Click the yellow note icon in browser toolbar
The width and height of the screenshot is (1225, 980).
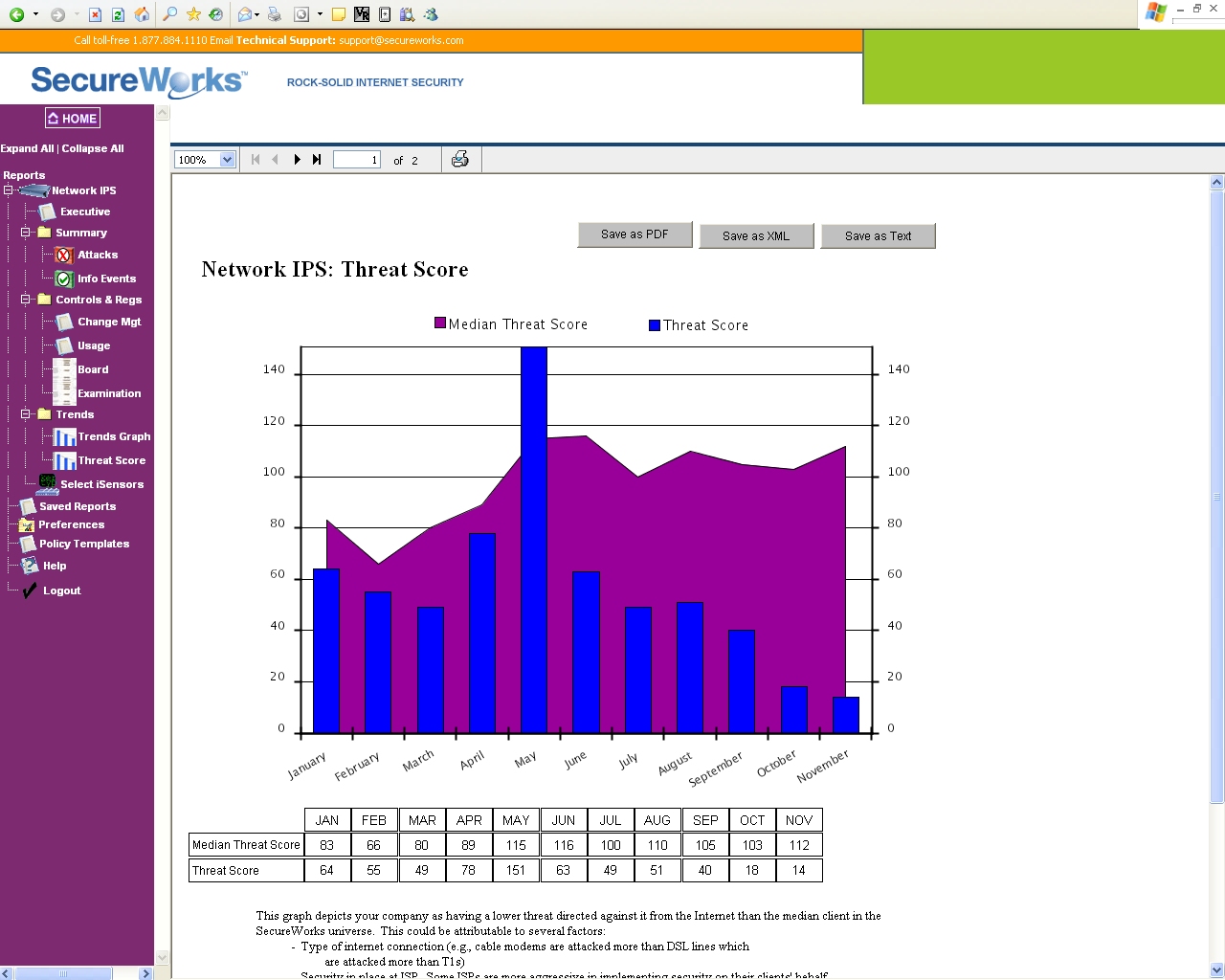click(x=338, y=14)
